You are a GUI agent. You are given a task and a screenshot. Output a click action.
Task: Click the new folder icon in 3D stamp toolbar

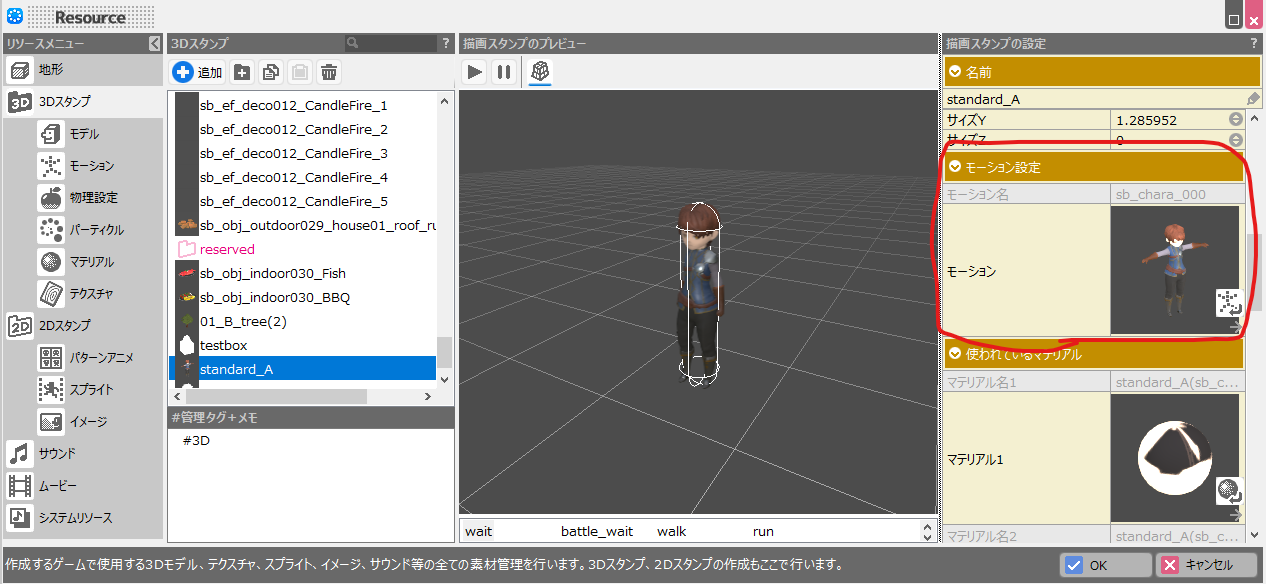click(242, 71)
